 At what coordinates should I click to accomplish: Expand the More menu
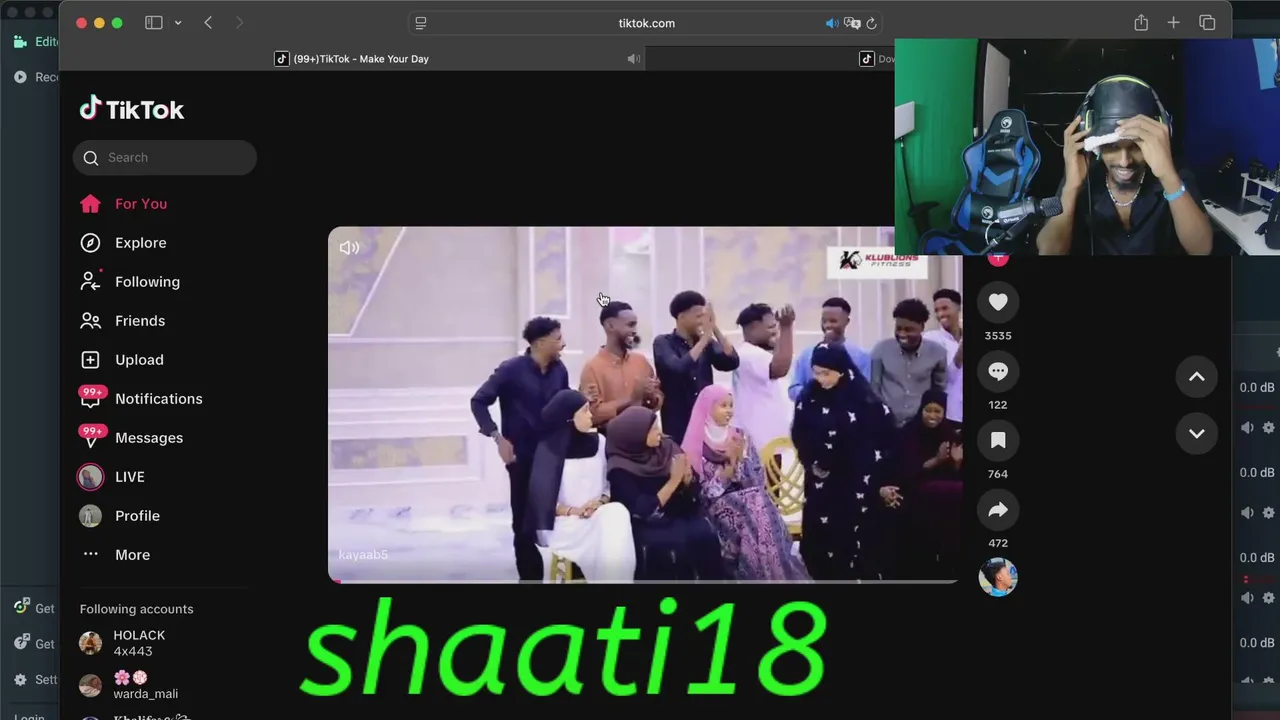pyautogui.click(x=132, y=555)
